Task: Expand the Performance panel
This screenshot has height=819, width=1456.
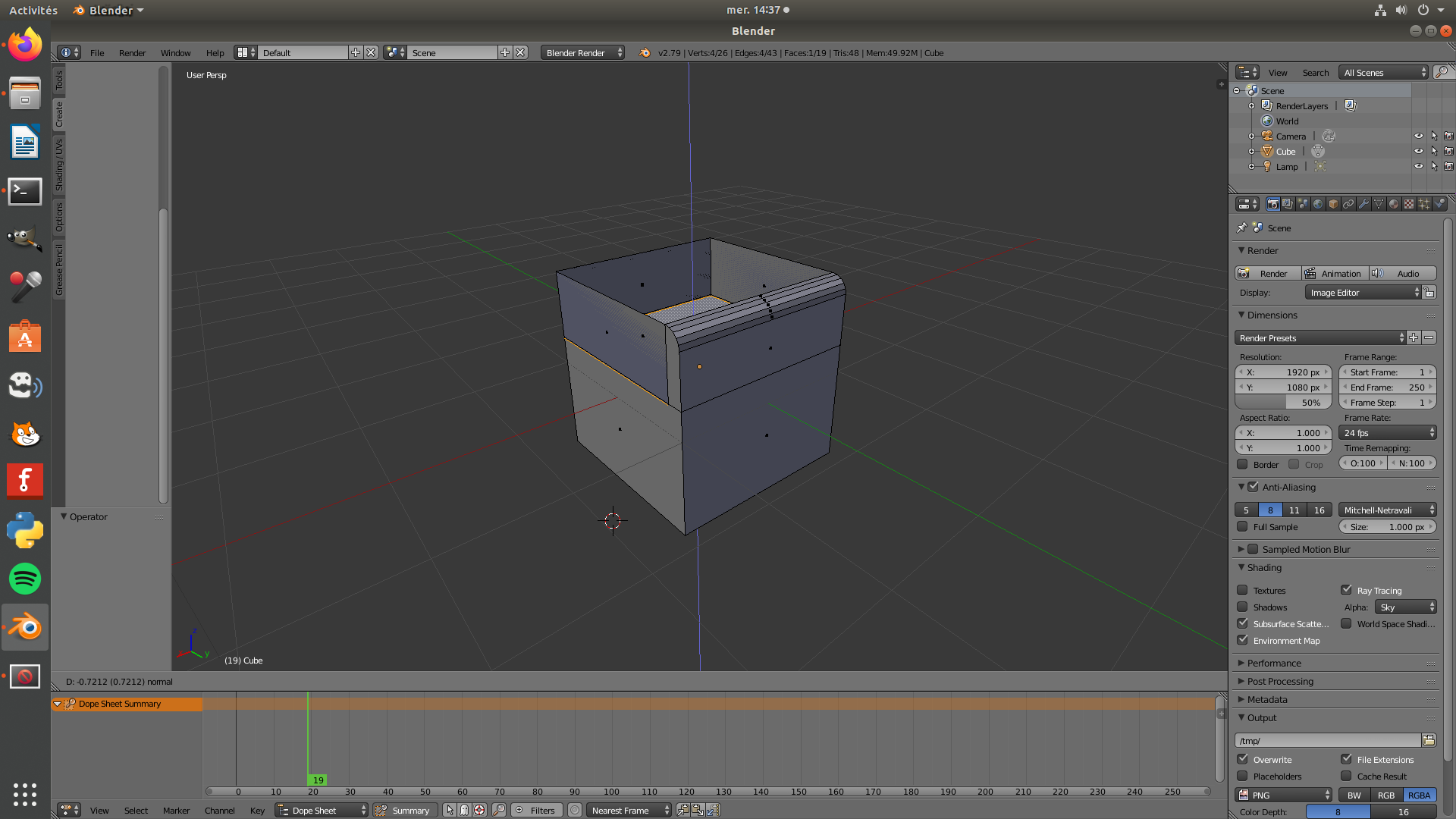Action: pyautogui.click(x=1274, y=663)
